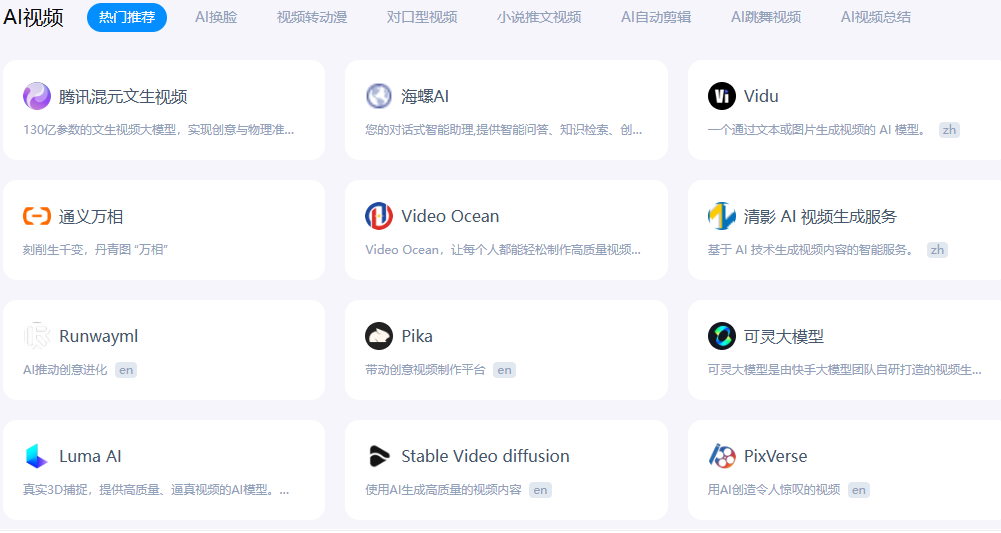1001x533 pixels.
Task: Open the 腾讯混元文生视频 title link
Action: [123, 96]
